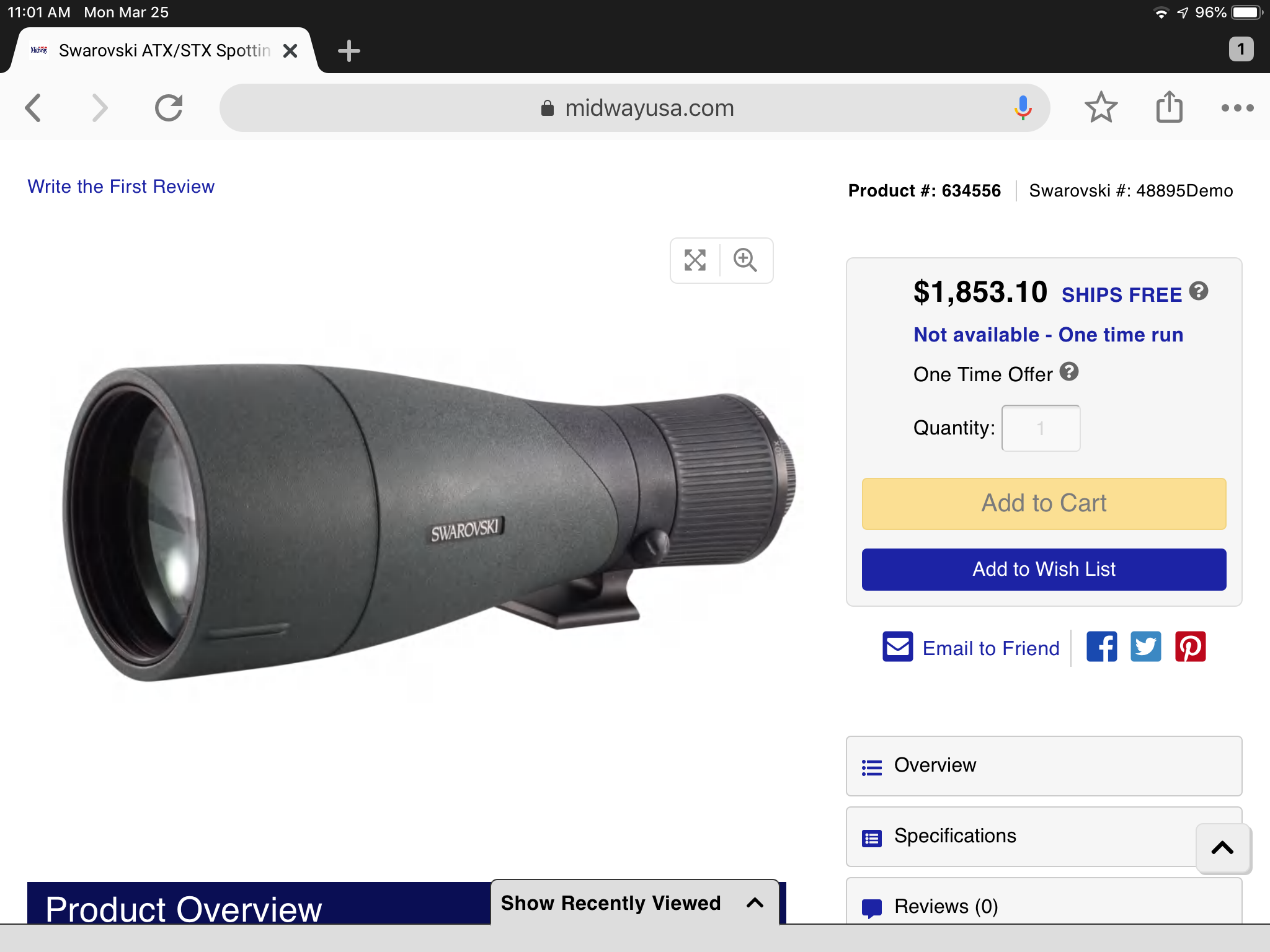Zoom in on product image with magnifier

[x=745, y=260]
